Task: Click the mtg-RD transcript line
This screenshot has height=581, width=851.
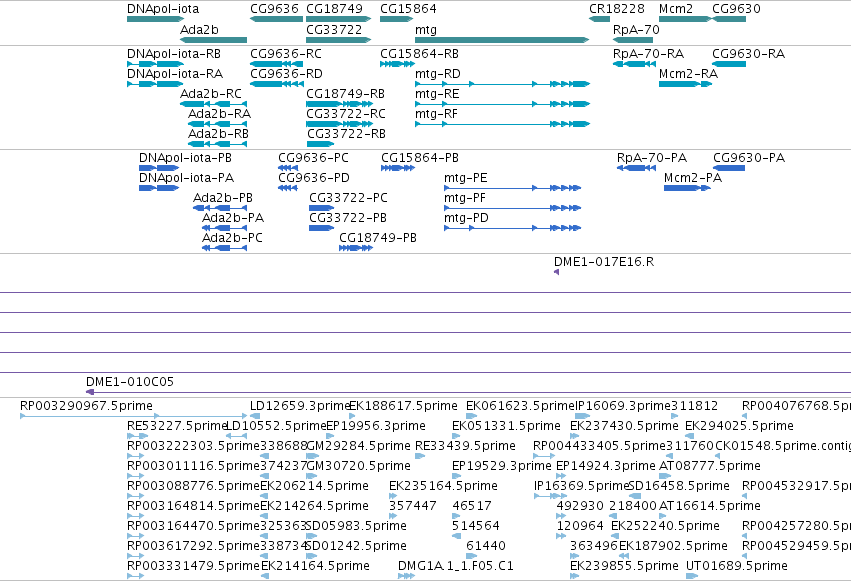Action: coord(502,84)
